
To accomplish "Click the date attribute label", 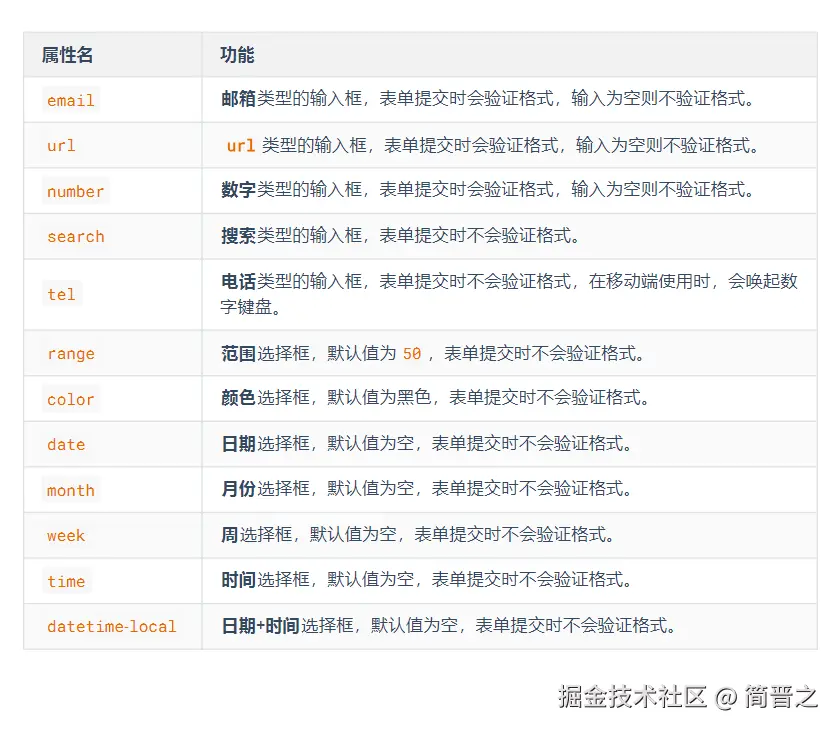I will click(66, 444).
